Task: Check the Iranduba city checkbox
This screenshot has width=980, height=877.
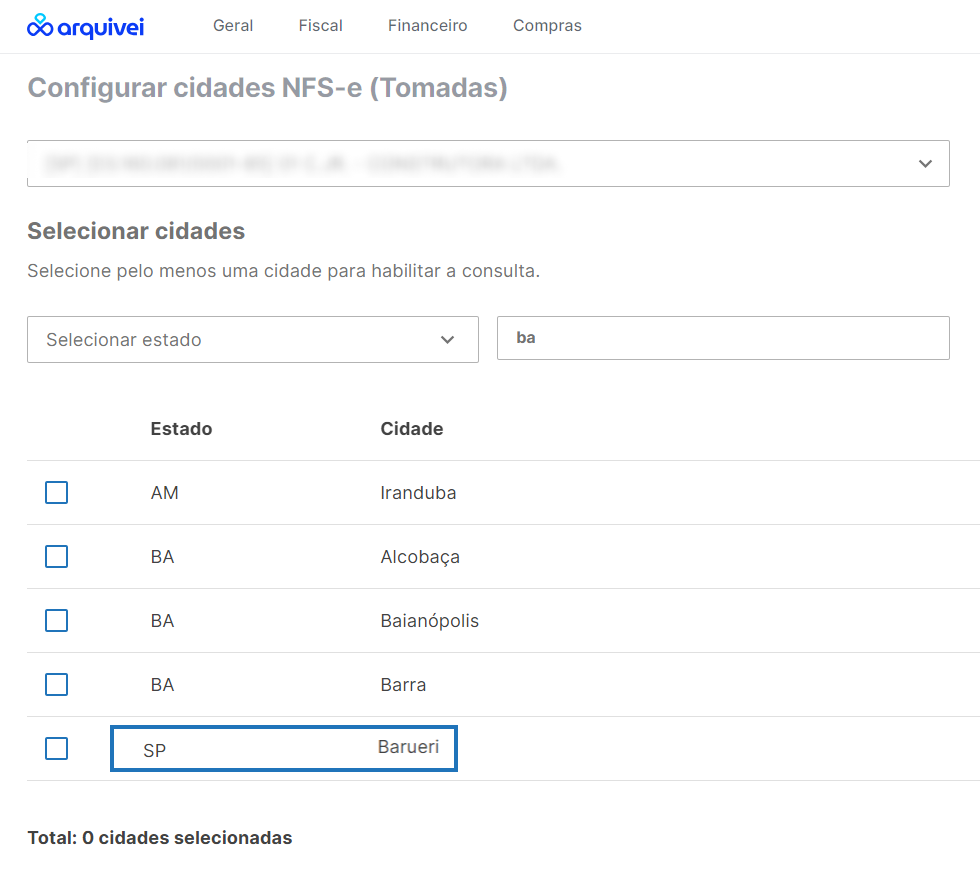Action: 56,493
